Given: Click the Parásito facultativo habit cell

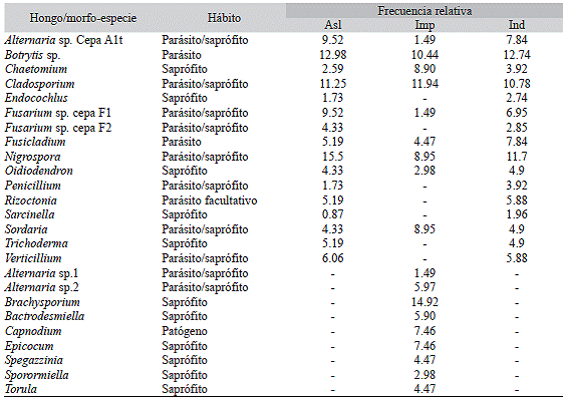Looking at the screenshot, I should tap(209, 200).
